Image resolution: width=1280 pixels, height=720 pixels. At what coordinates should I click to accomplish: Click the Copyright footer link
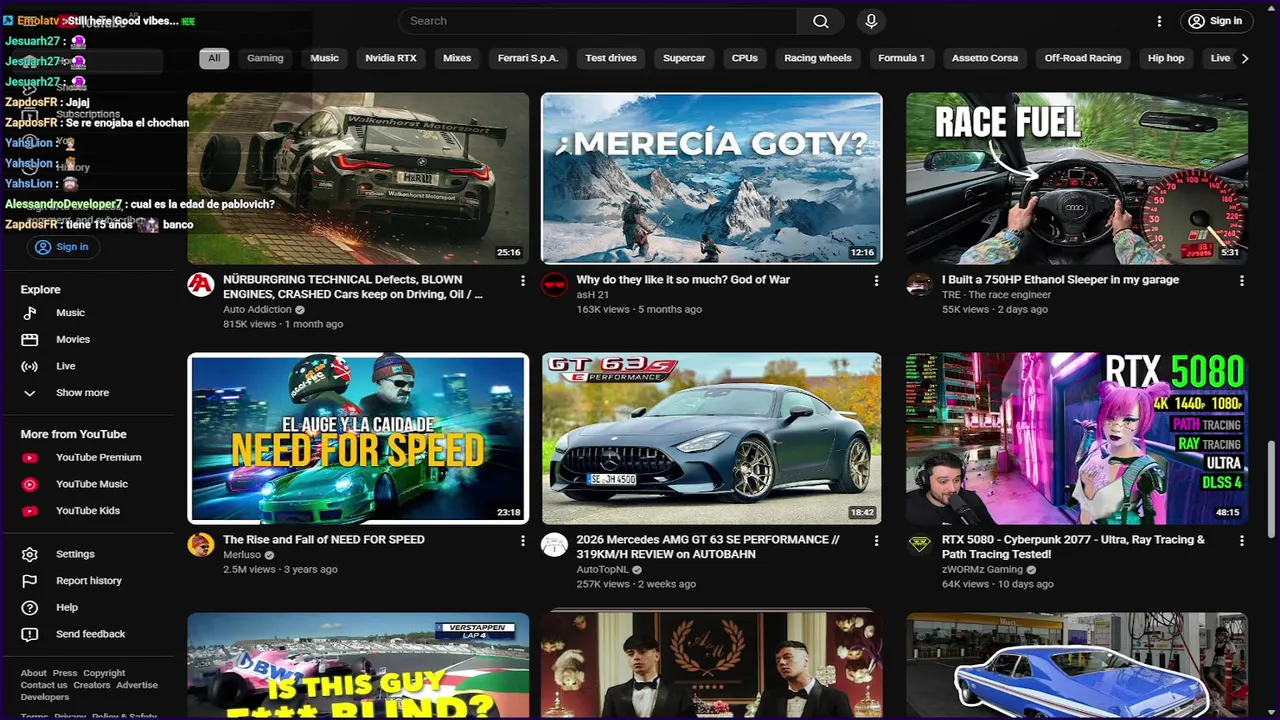coord(104,673)
